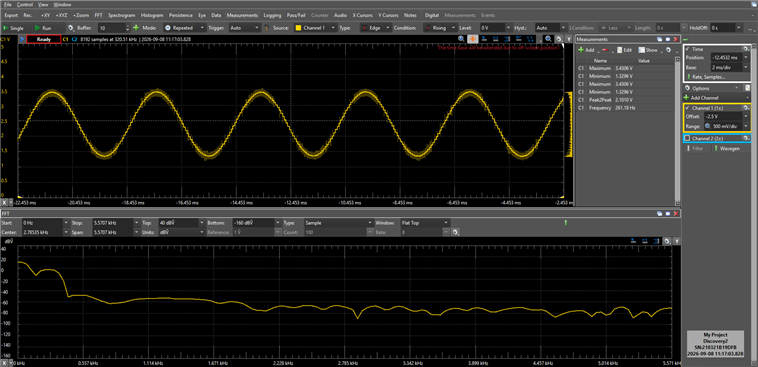Click the Run acquisition button
The width and height of the screenshot is (758, 367).
tap(43, 28)
